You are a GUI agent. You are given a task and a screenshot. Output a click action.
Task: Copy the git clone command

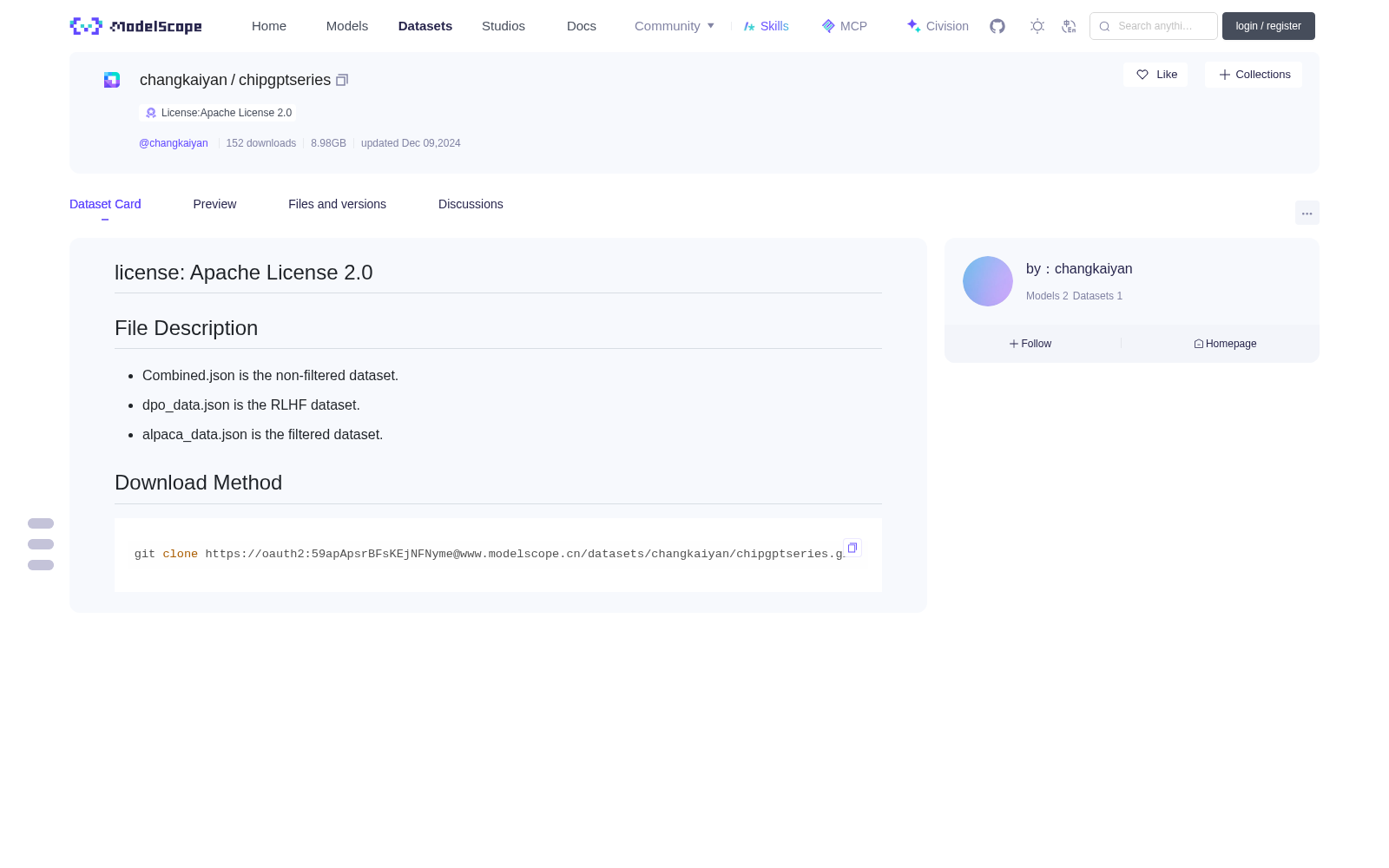point(852,548)
